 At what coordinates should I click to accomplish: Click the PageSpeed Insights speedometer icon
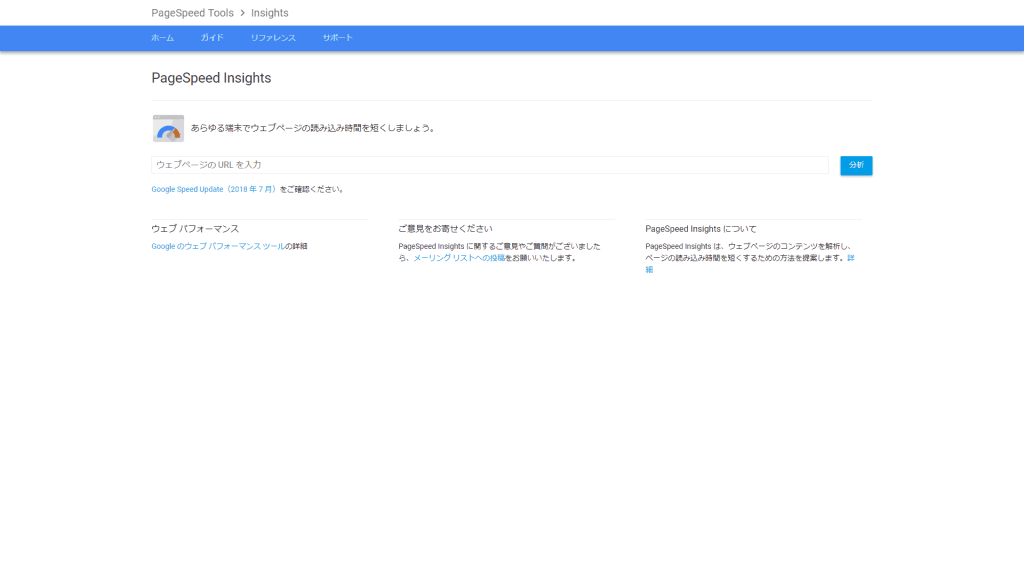pos(168,128)
